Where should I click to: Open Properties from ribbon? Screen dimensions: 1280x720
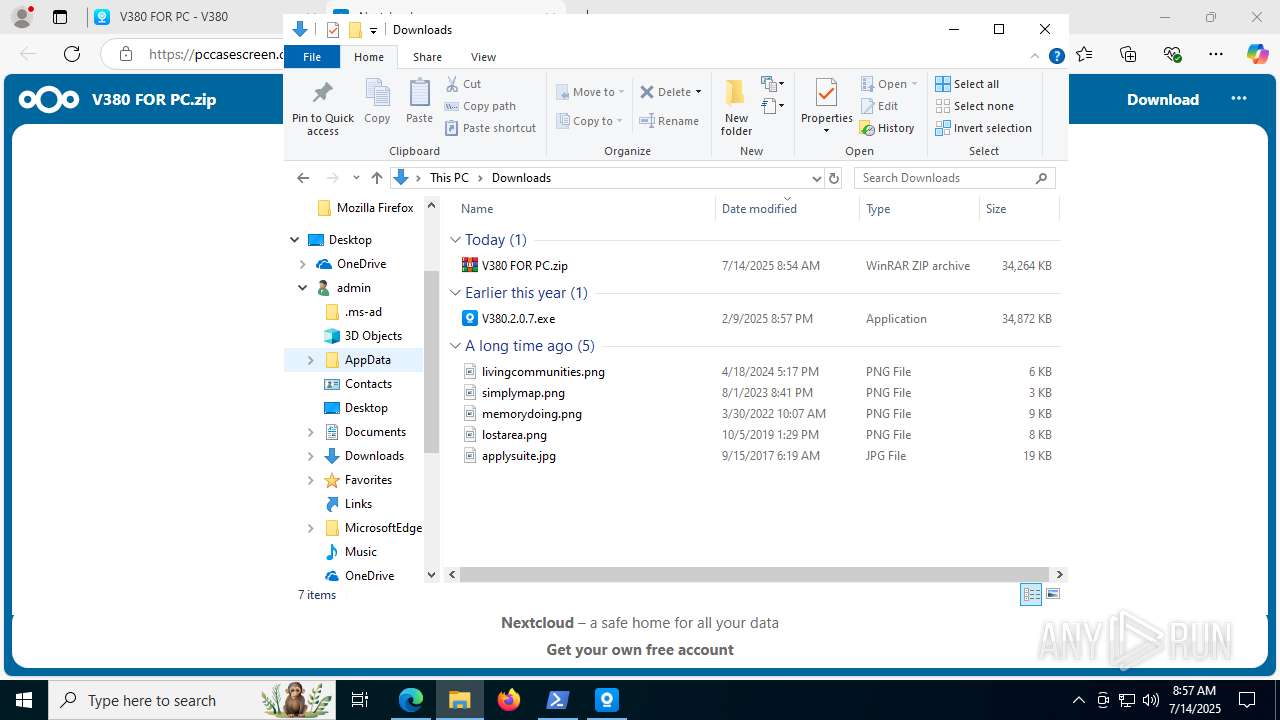826,106
